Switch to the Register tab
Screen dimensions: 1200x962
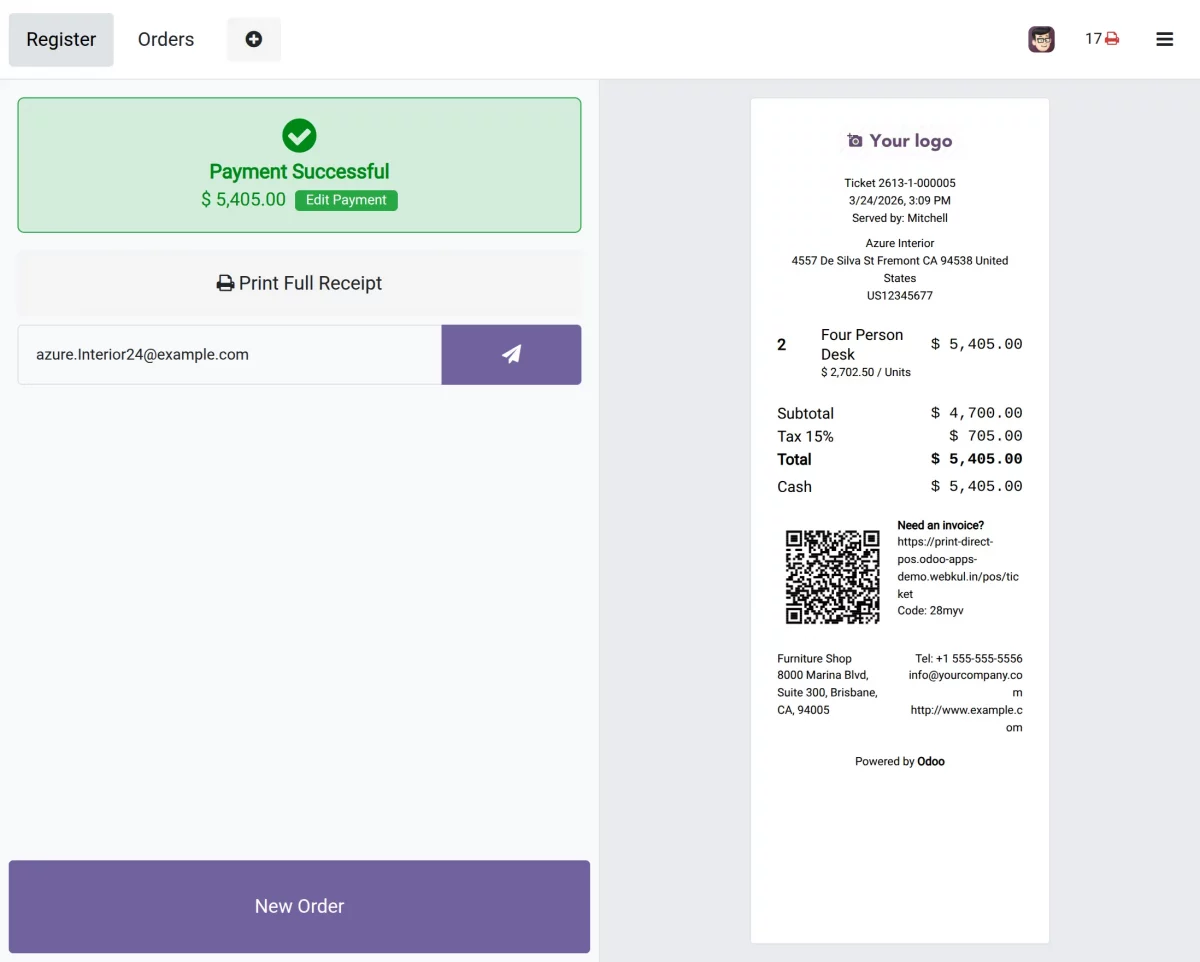tap(61, 40)
